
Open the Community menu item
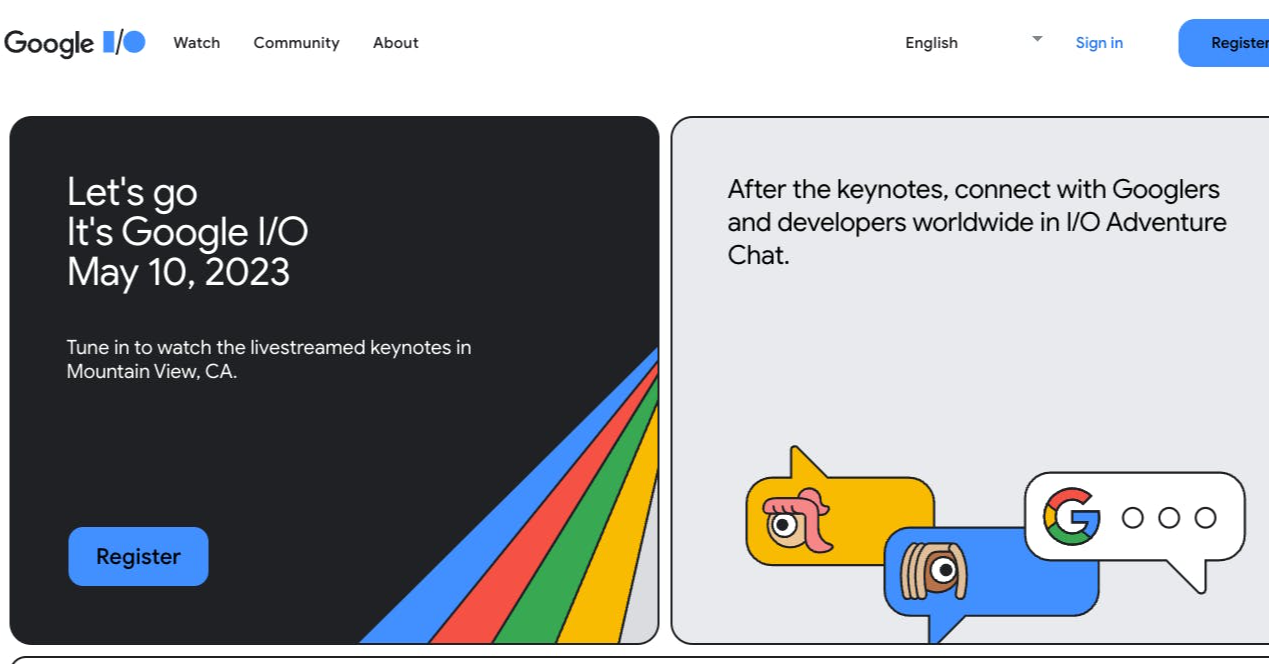point(296,43)
